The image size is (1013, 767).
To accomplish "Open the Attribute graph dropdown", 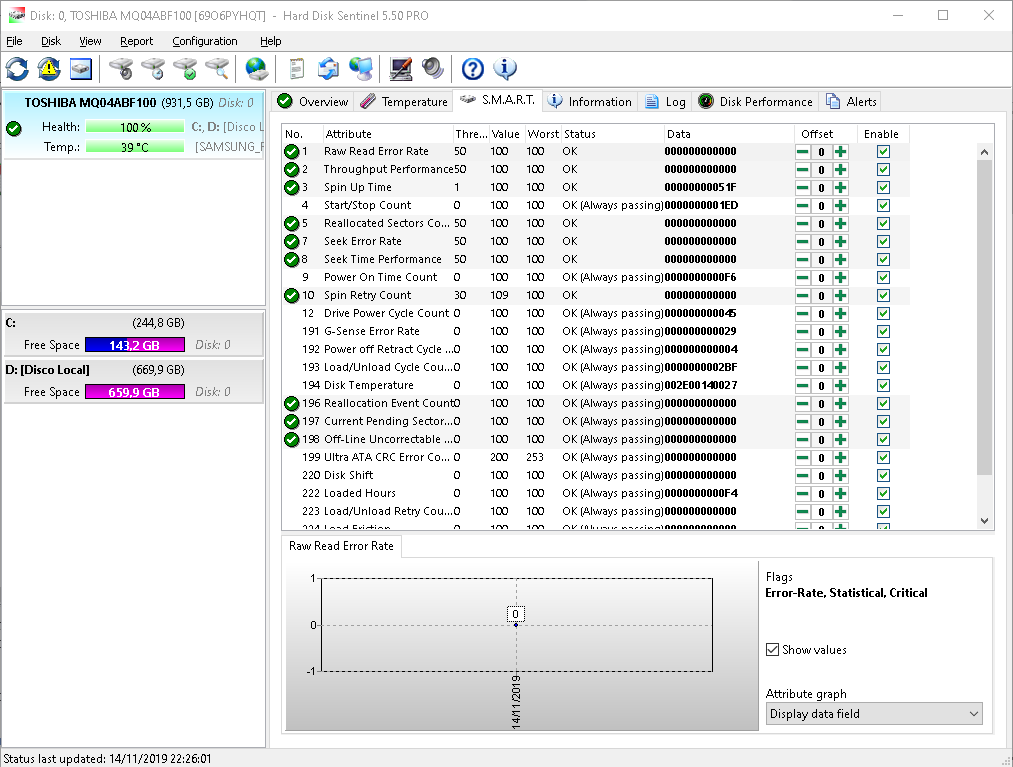I will pyautogui.click(x=874, y=714).
